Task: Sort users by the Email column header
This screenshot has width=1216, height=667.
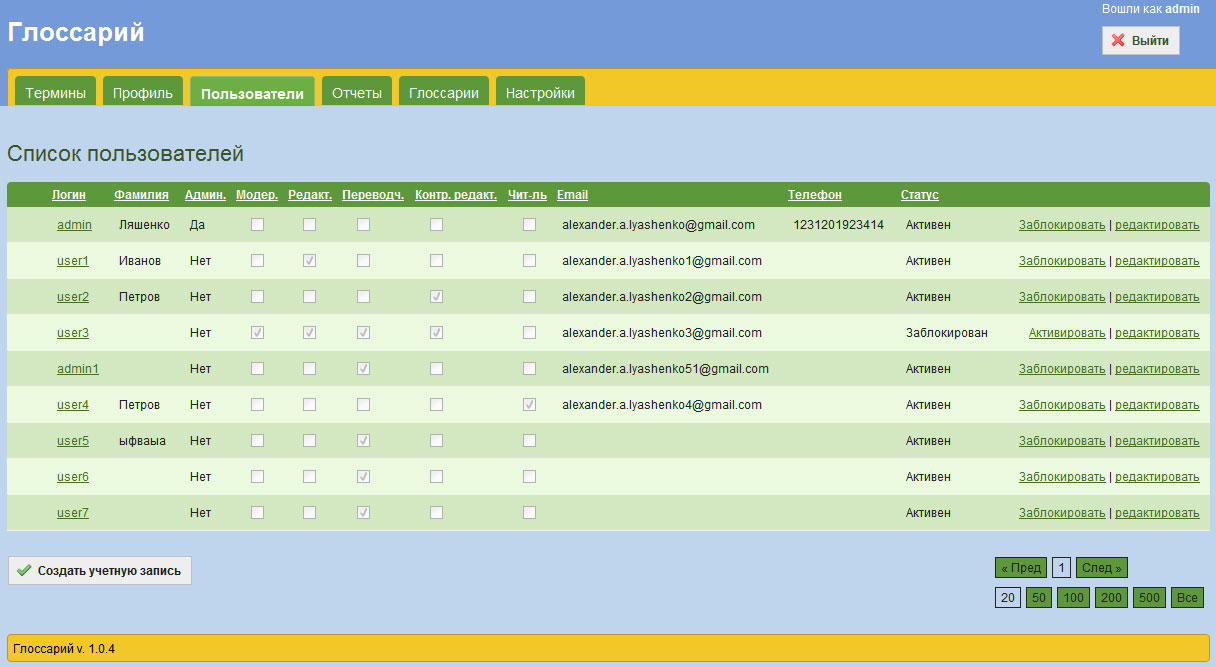Action: (572, 195)
